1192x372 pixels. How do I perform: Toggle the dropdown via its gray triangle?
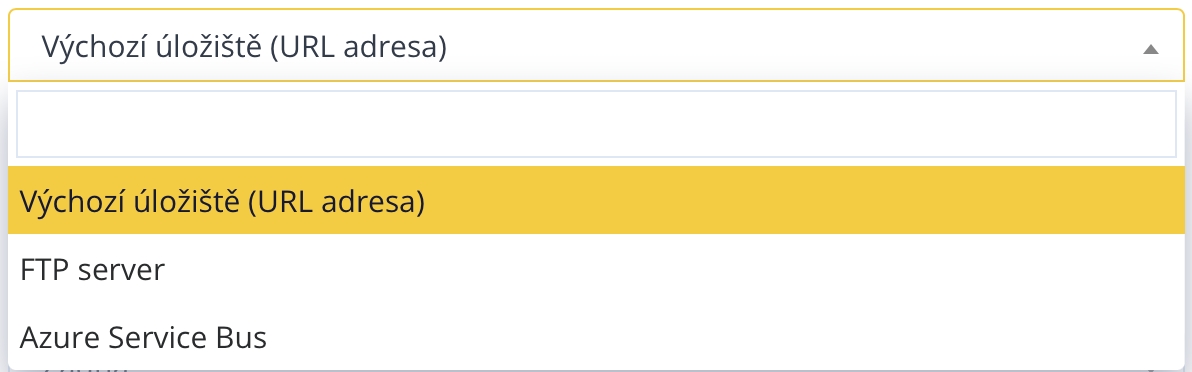coord(1151,49)
